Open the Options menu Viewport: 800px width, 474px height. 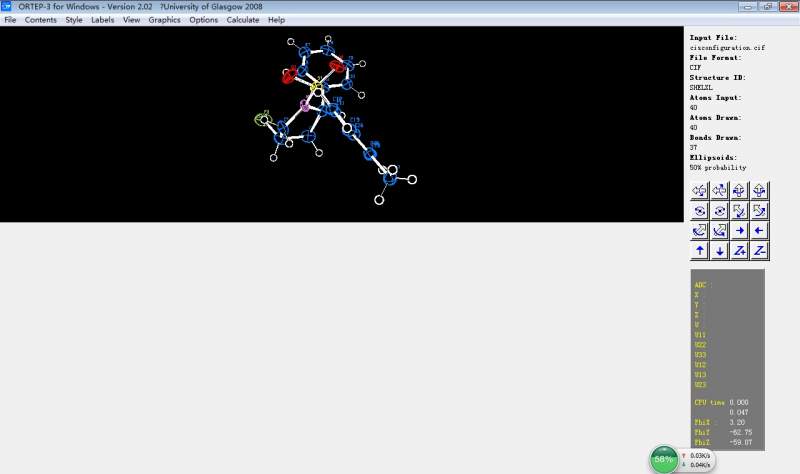coord(204,20)
